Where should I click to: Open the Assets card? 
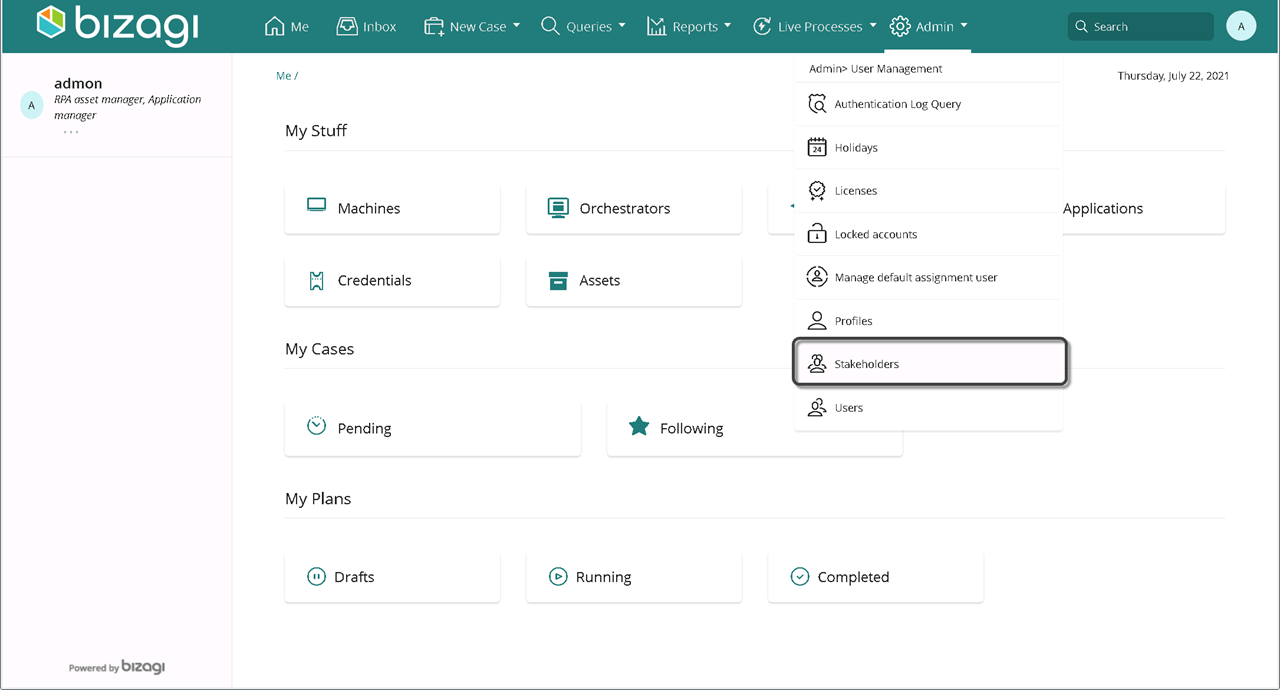coord(634,280)
